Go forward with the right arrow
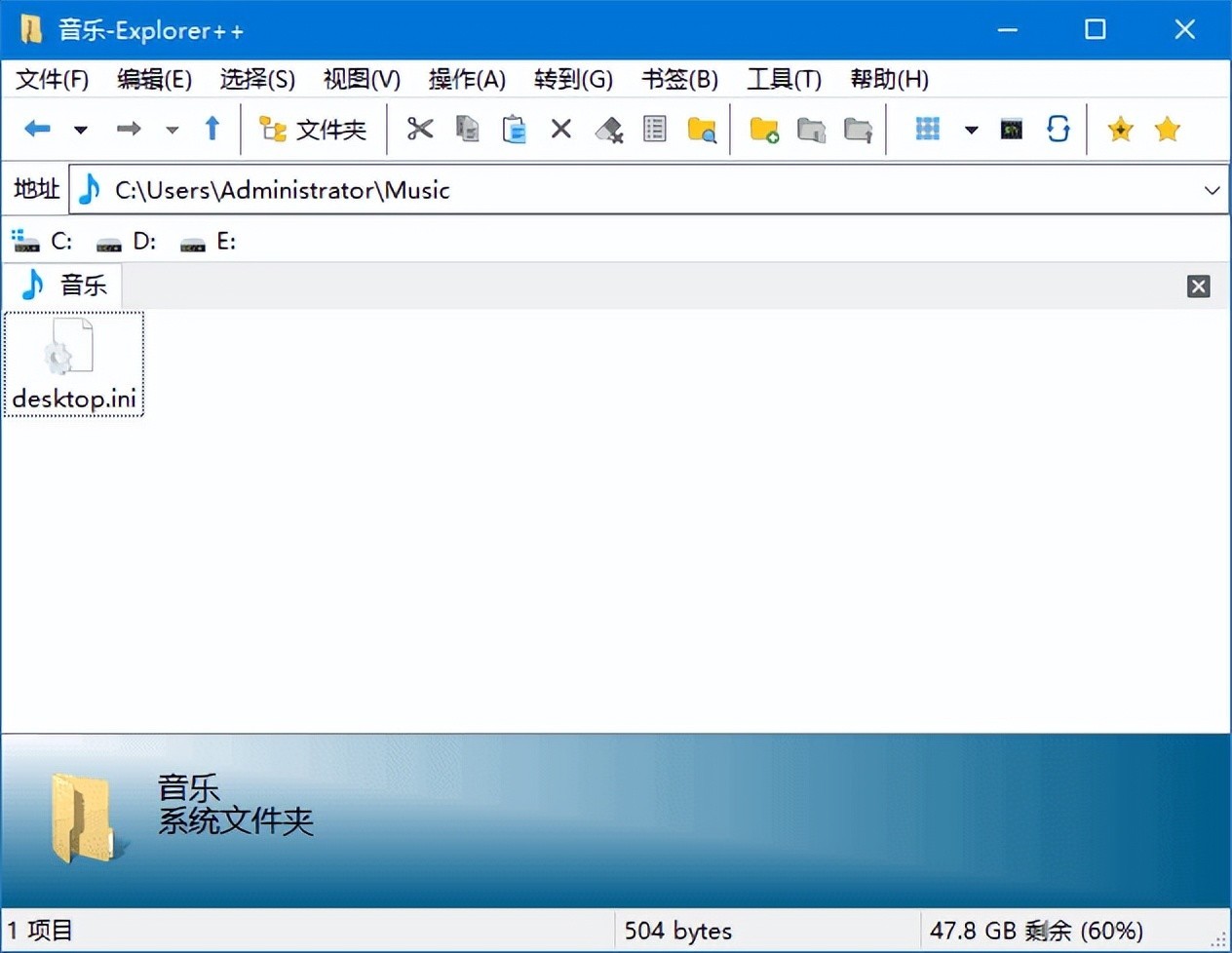 pyautogui.click(x=129, y=129)
